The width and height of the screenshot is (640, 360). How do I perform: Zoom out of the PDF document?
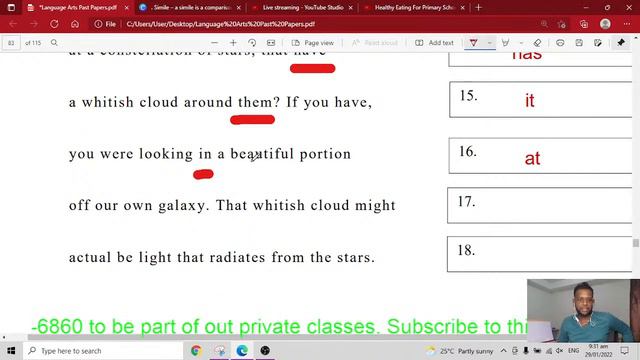214,42
